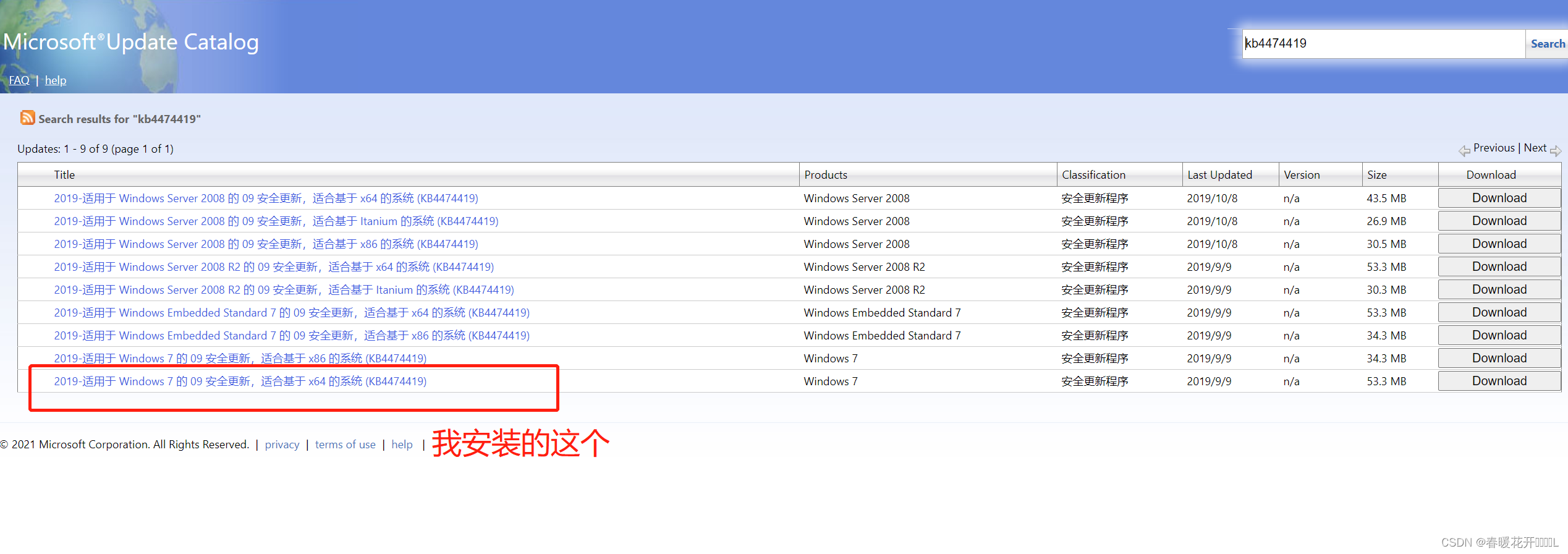Download Windows Server 2008 Itanium update 26.9 MB
The image size is (1568, 554).
(x=1499, y=221)
